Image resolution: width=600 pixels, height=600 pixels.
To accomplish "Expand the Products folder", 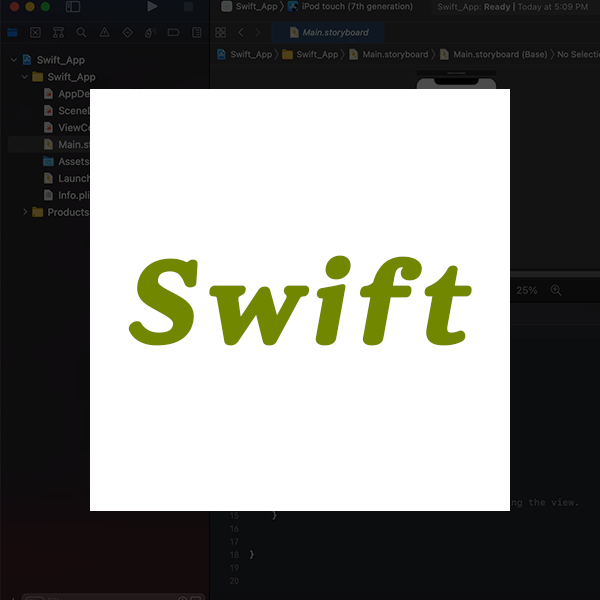I will click(x=25, y=212).
